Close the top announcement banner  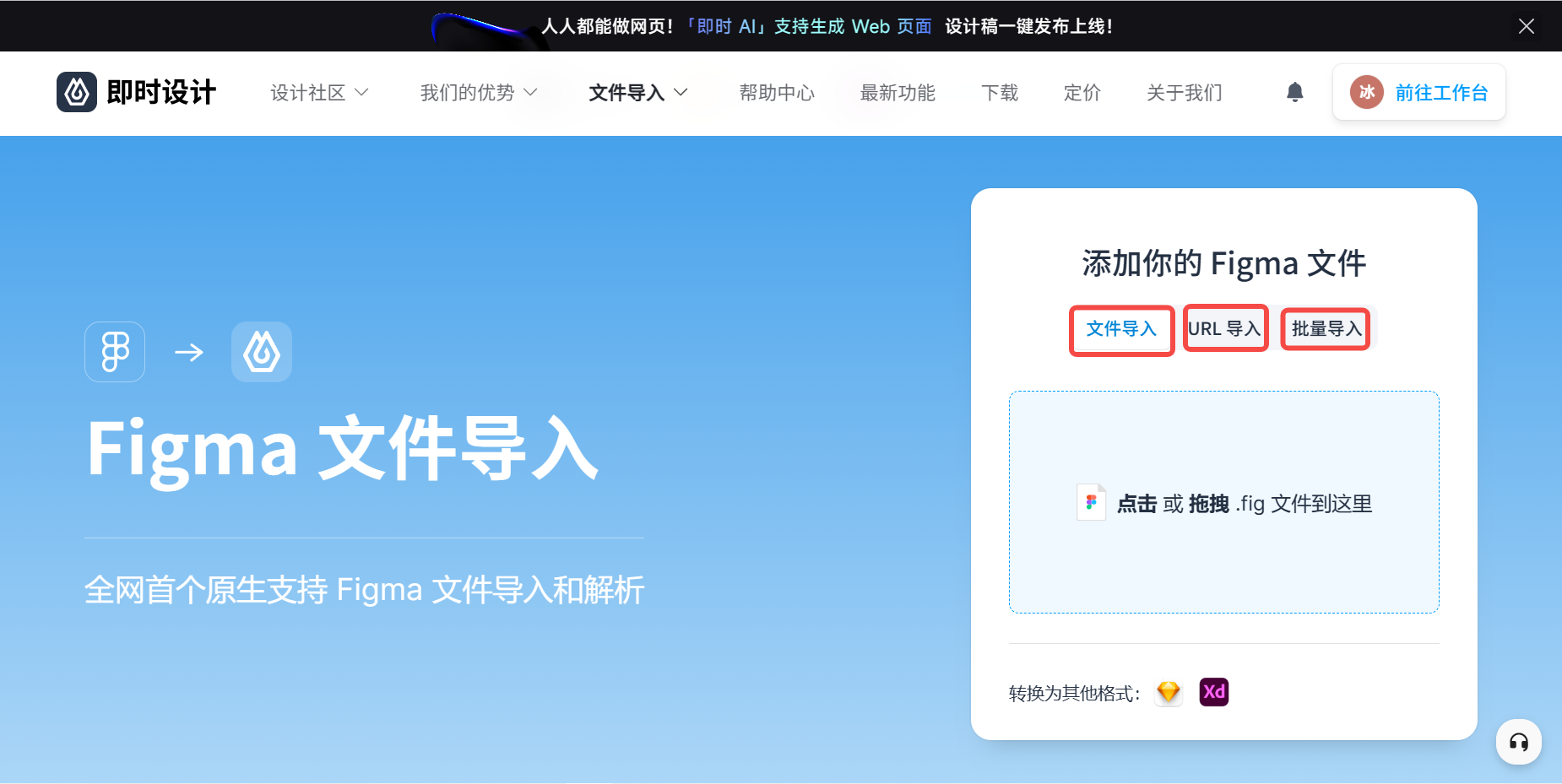(1527, 26)
